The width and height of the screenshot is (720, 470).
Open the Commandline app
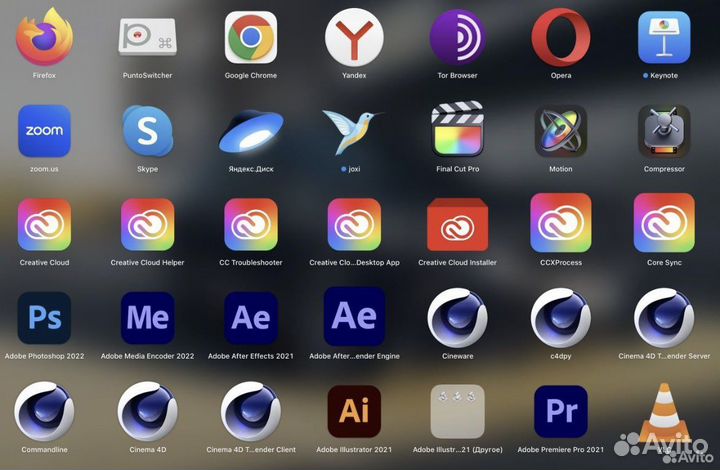(x=44, y=412)
